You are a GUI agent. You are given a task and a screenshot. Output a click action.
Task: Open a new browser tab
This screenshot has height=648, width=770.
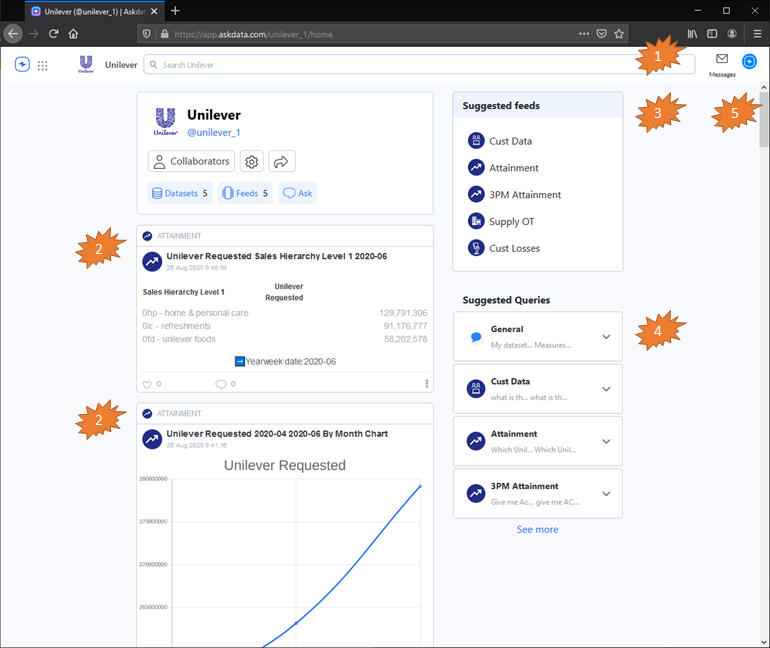(175, 10)
